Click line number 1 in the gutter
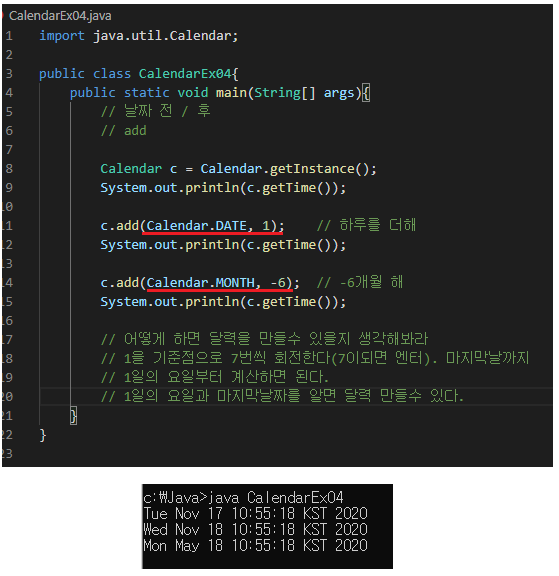Viewport: 559px width, 576px height. pyautogui.click(x=9, y=36)
